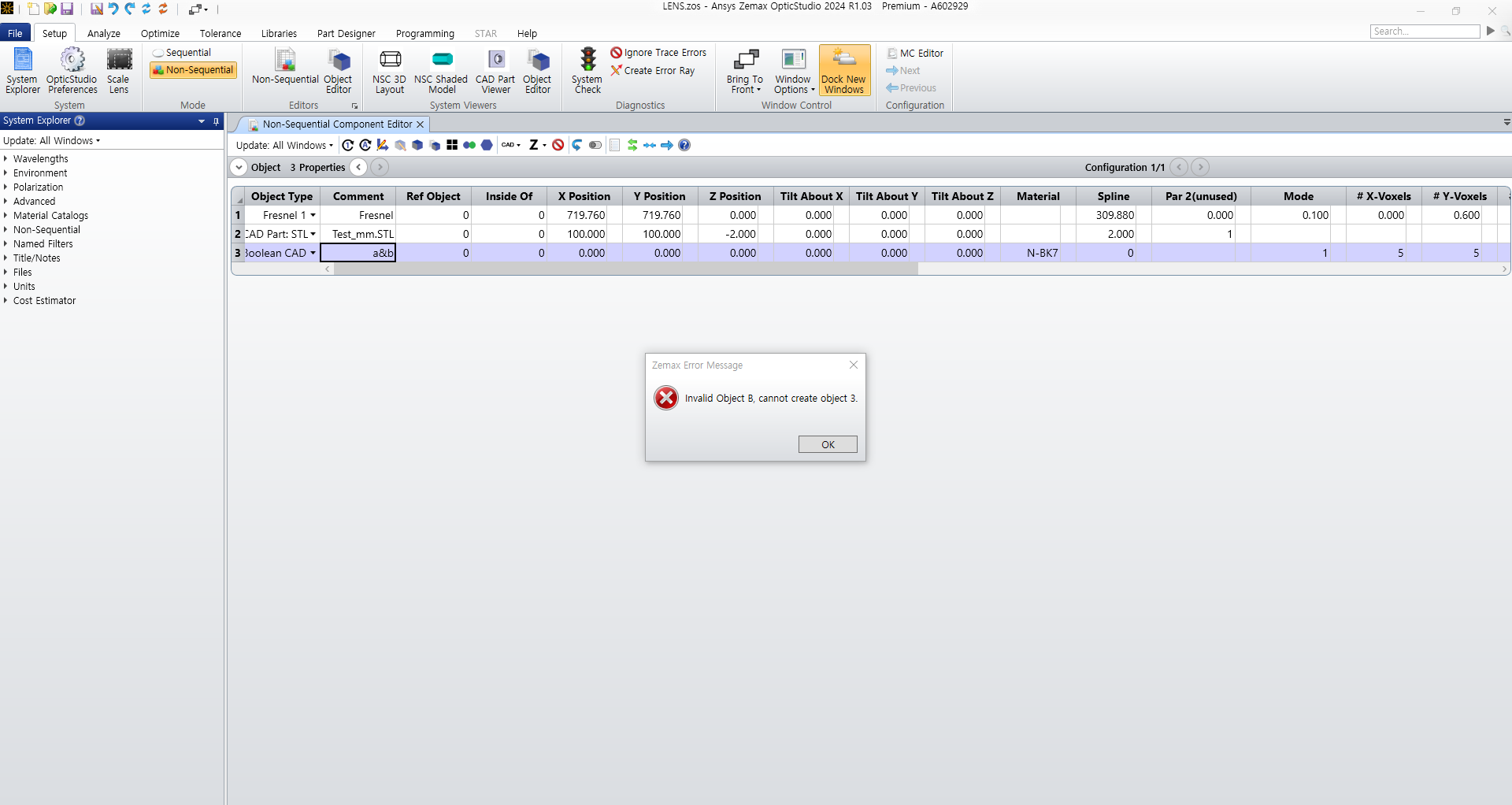Click the editor horizontal scrollbar
This screenshot has height=805, width=1512.
tap(626, 269)
